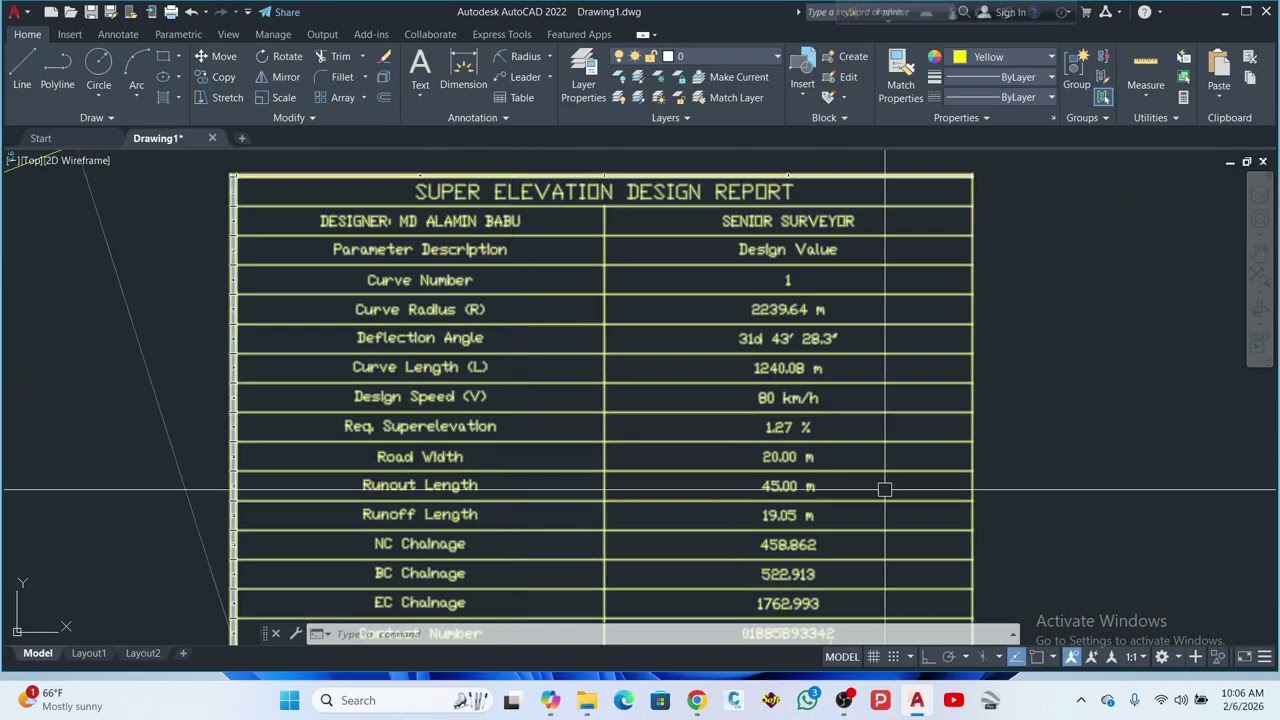Insert a Table annotation
Viewport: 1280px width, 720px height.
pos(513,98)
